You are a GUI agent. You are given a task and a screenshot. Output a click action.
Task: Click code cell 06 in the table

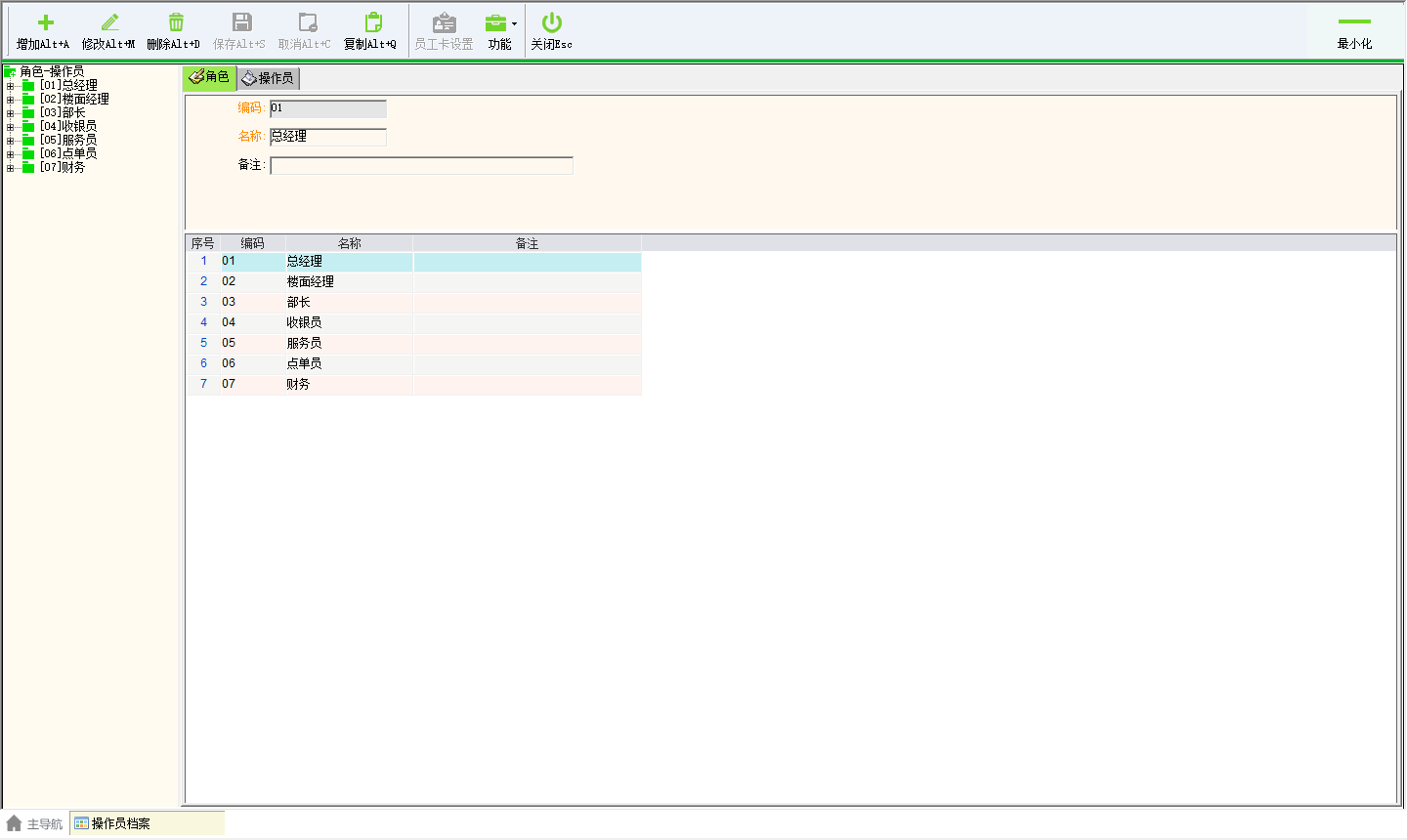tap(253, 364)
